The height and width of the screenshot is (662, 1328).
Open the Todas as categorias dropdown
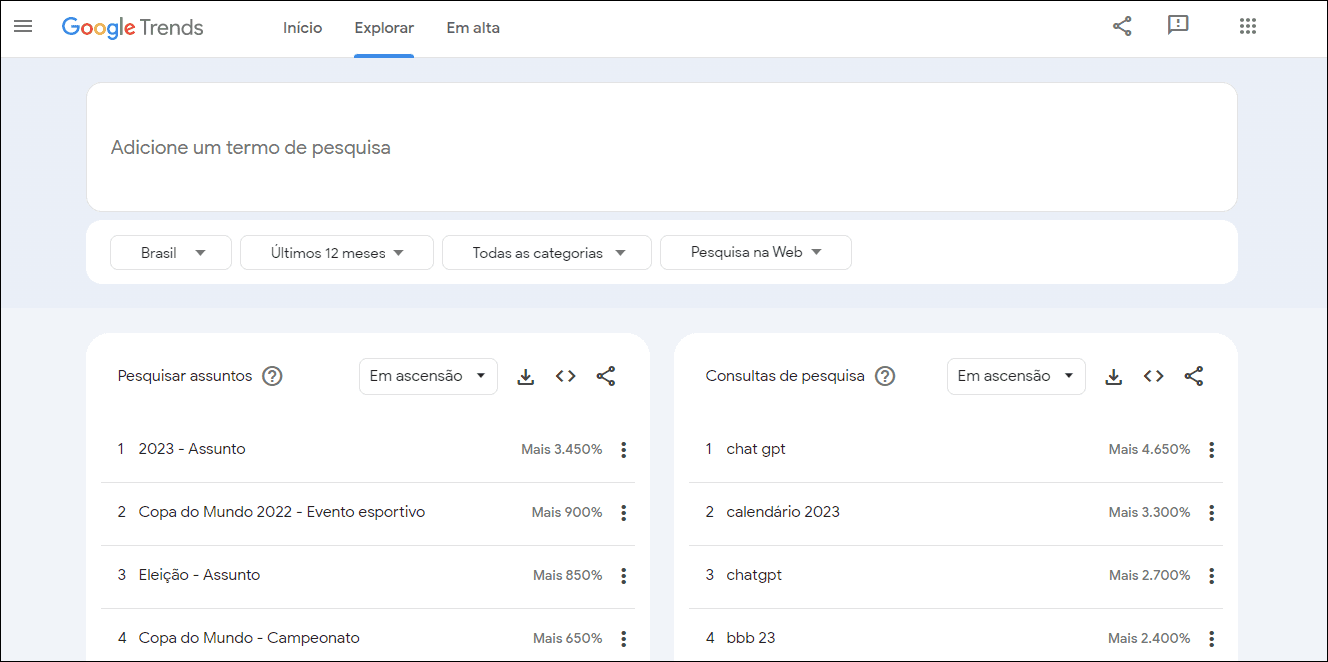coord(547,253)
